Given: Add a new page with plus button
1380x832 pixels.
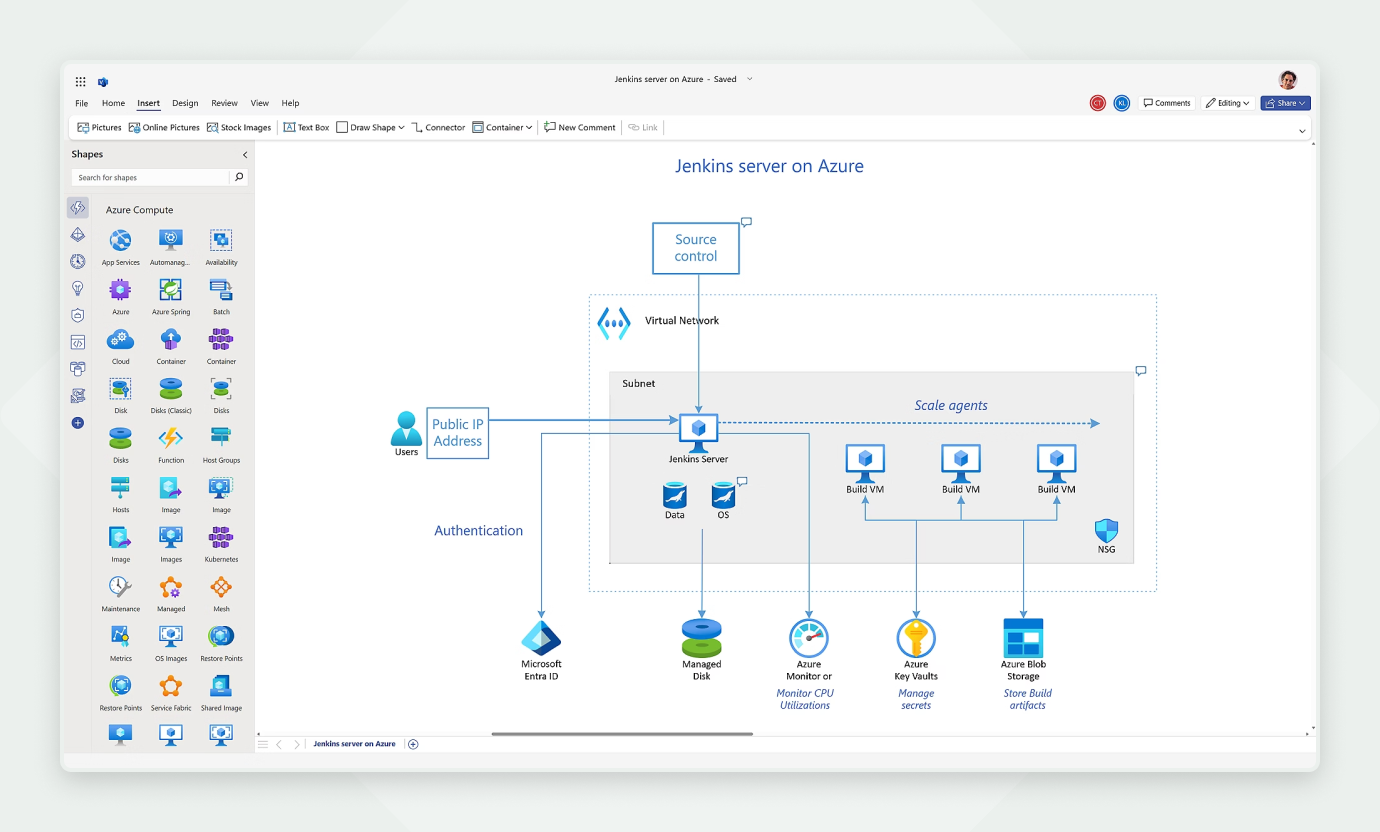Looking at the screenshot, I should 413,744.
